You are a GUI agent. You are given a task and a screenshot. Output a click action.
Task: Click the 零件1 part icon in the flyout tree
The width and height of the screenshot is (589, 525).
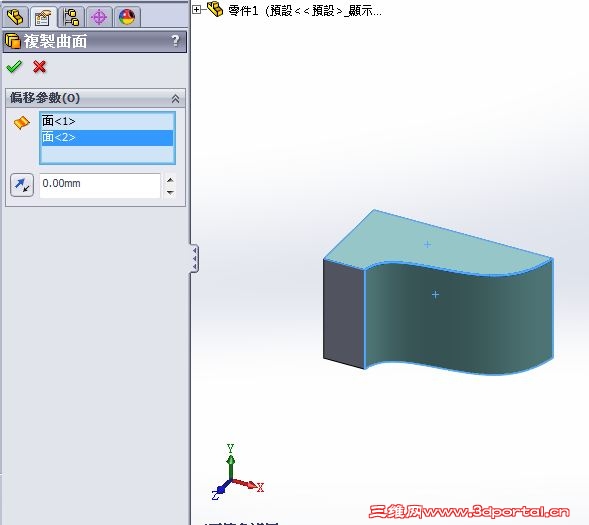[x=215, y=9]
